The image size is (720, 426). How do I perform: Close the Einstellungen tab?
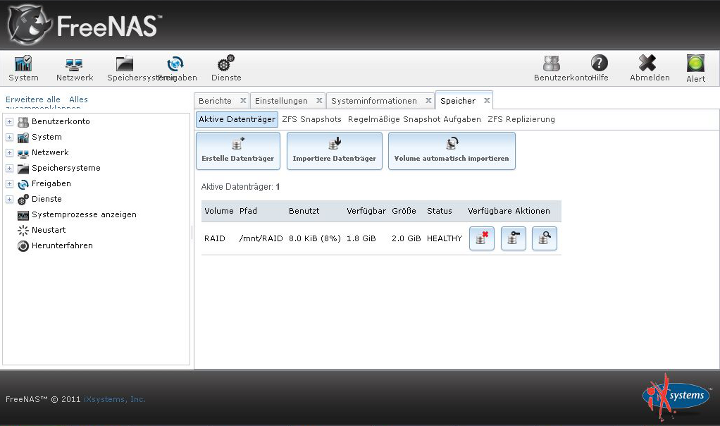tap(319, 100)
